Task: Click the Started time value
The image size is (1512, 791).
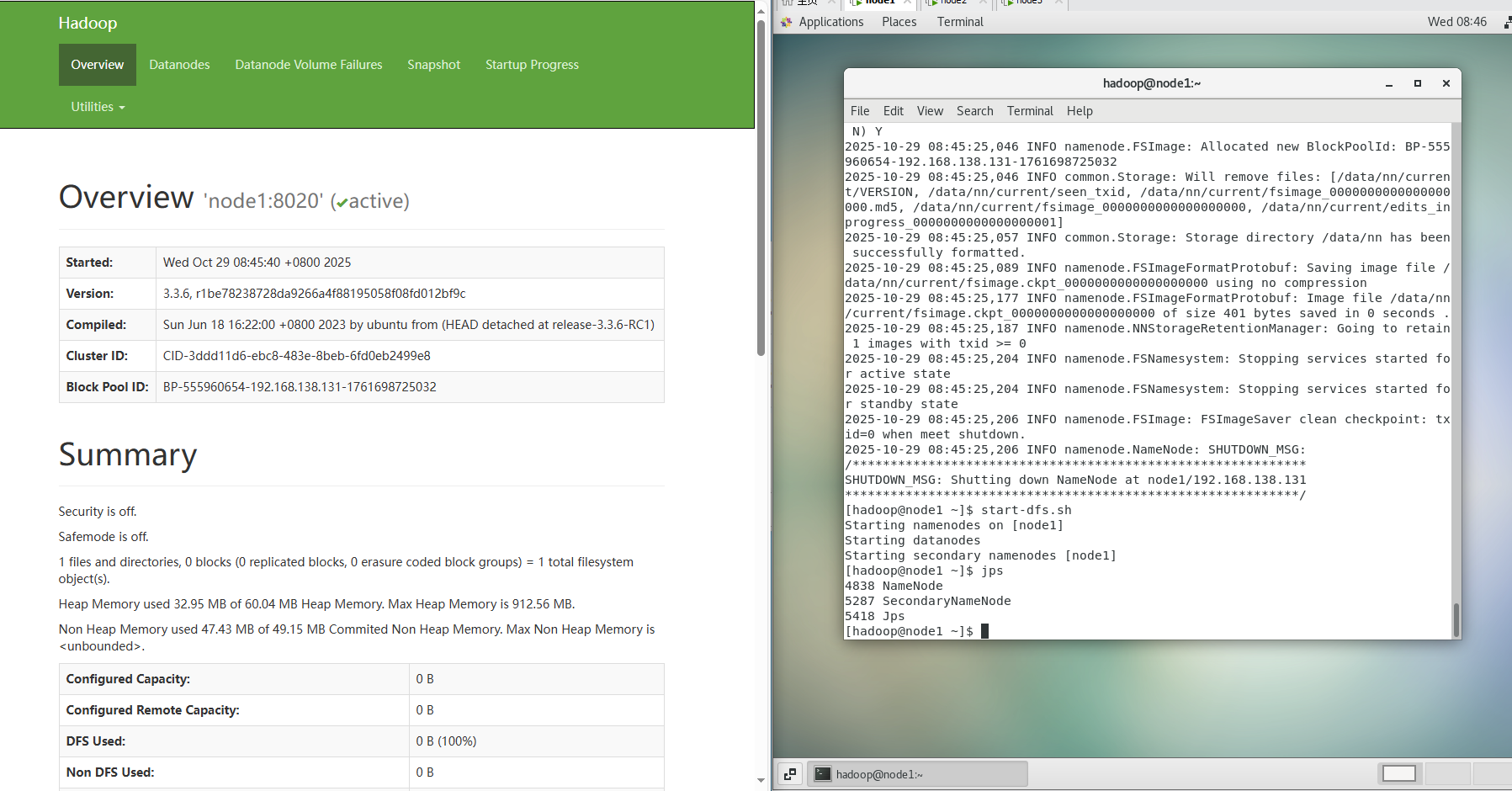Action: click(257, 263)
